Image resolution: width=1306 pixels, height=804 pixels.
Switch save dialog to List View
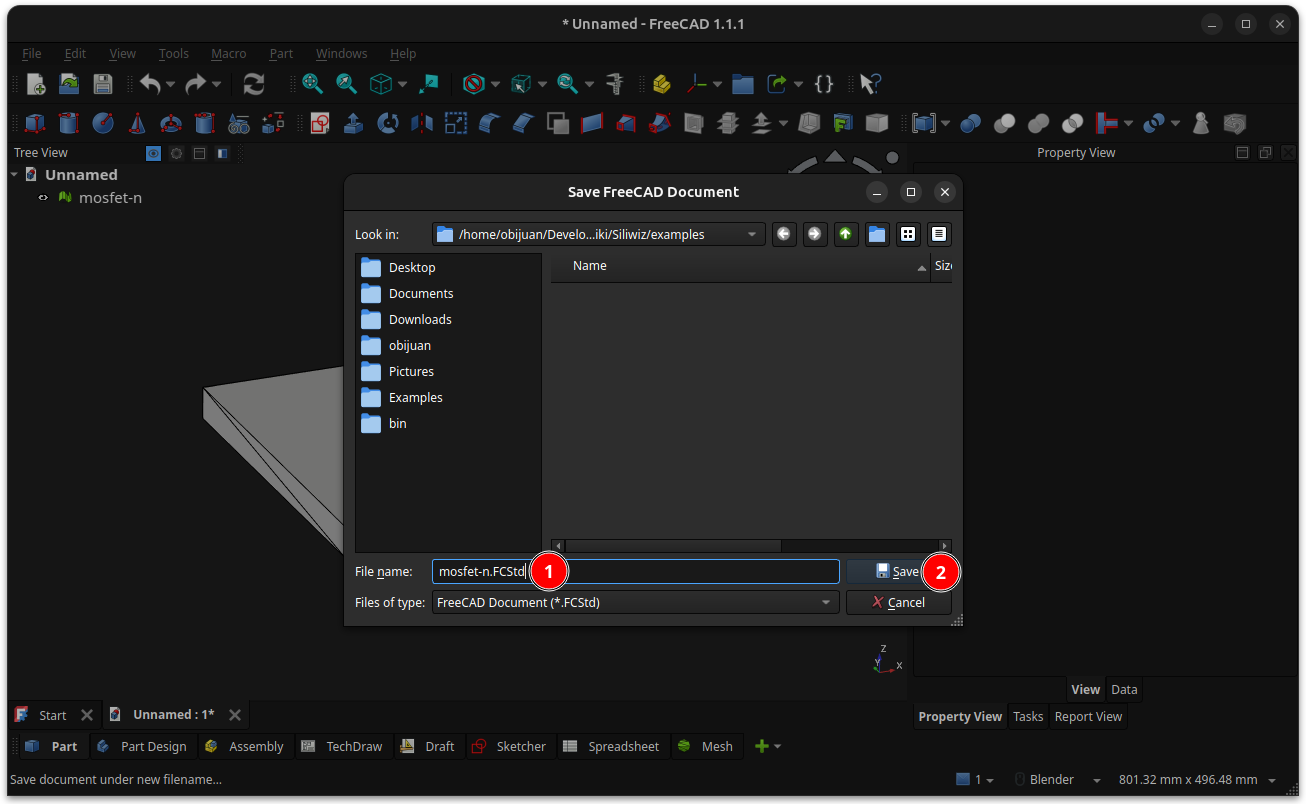(x=908, y=234)
